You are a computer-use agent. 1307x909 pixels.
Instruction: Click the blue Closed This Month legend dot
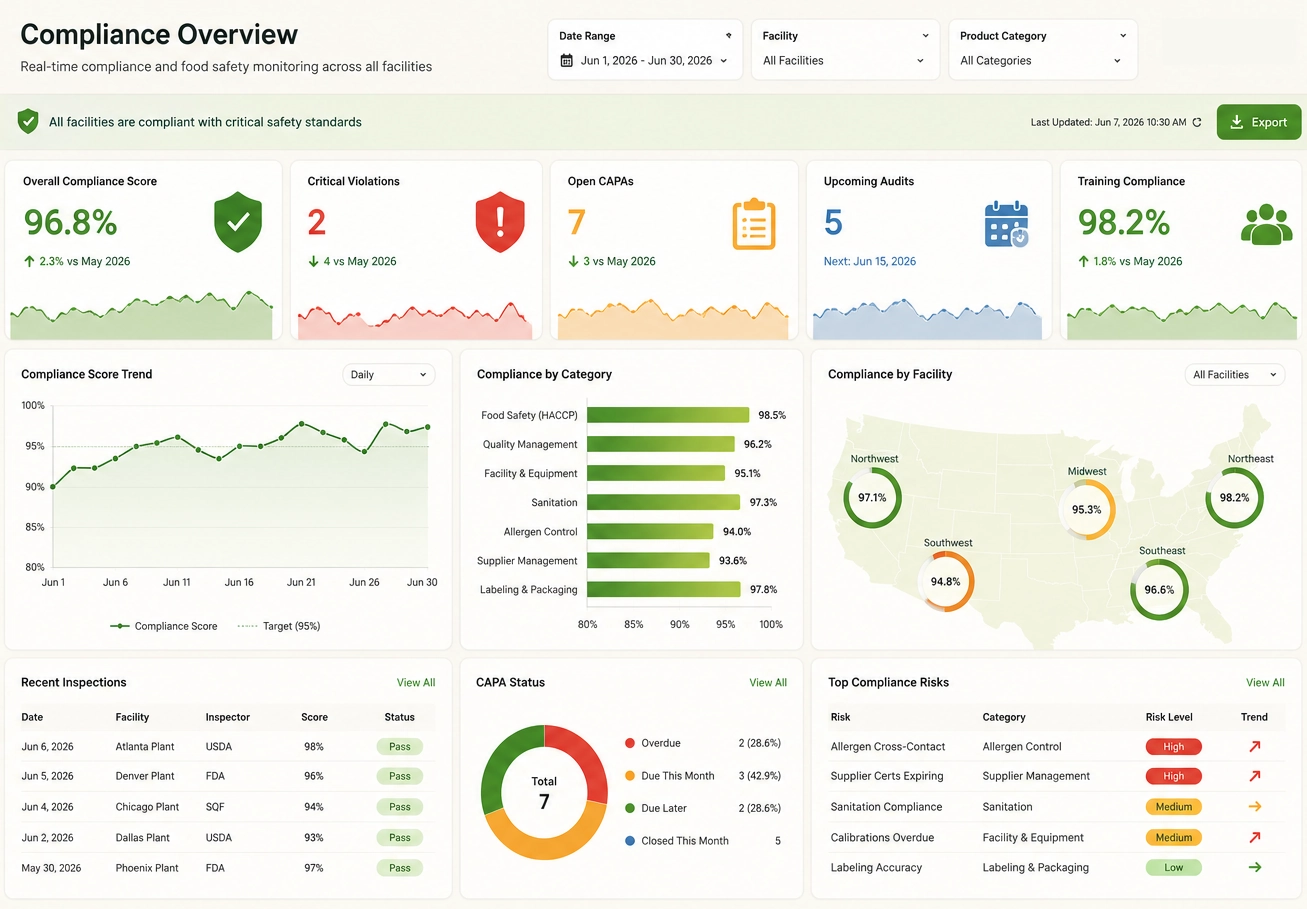(x=630, y=841)
